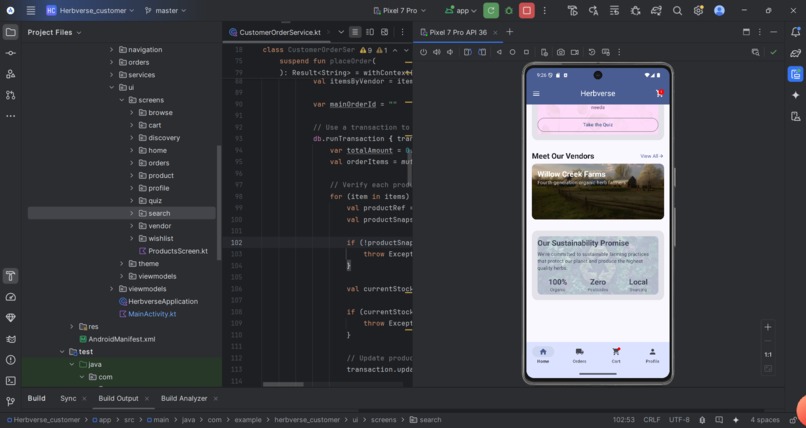Open the Pixel 7 Pro device dropdown
This screenshot has height=428, width=806.
(398, 10)
